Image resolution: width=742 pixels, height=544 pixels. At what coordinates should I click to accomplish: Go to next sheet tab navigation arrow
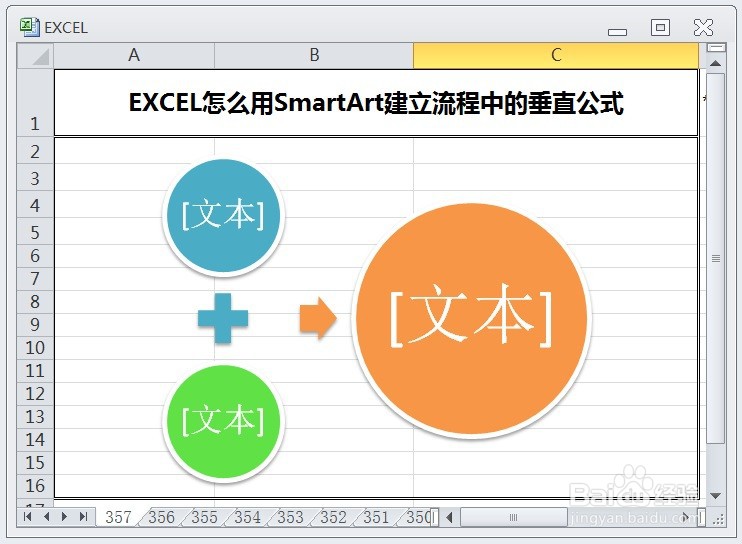pyautogui.click(x=65, y=517)
